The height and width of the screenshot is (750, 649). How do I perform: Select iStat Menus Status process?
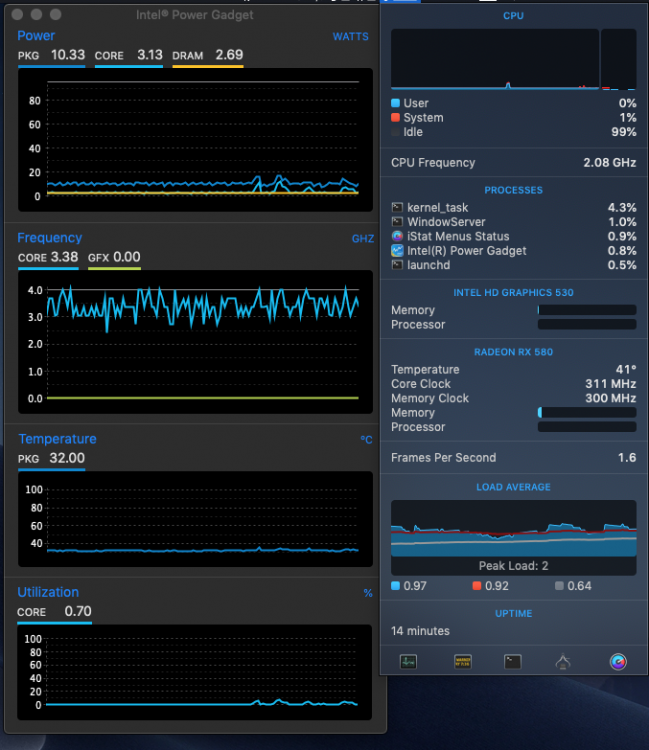tap(514, 236)
